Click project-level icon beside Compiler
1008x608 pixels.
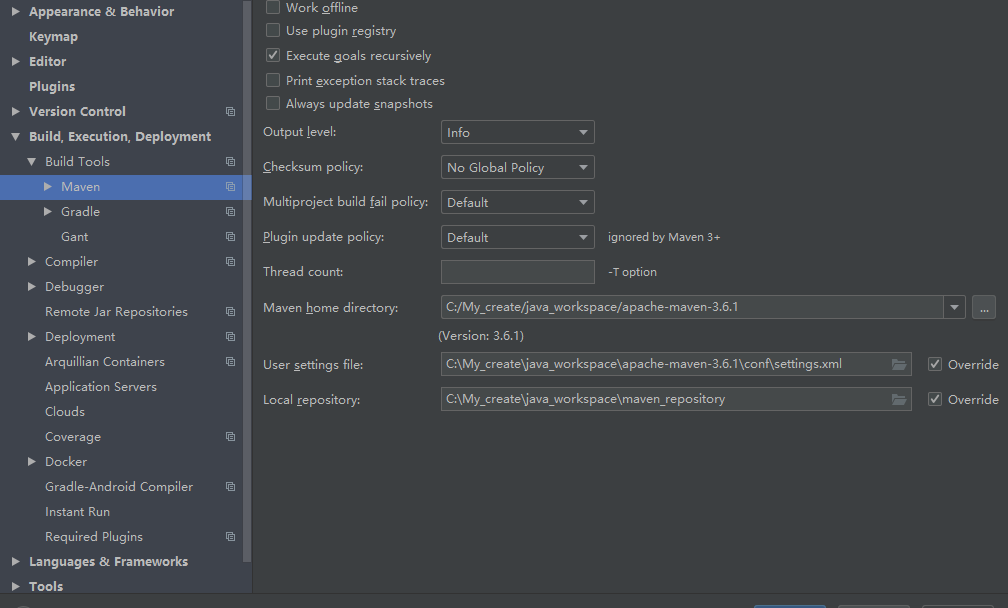[230, 262]
